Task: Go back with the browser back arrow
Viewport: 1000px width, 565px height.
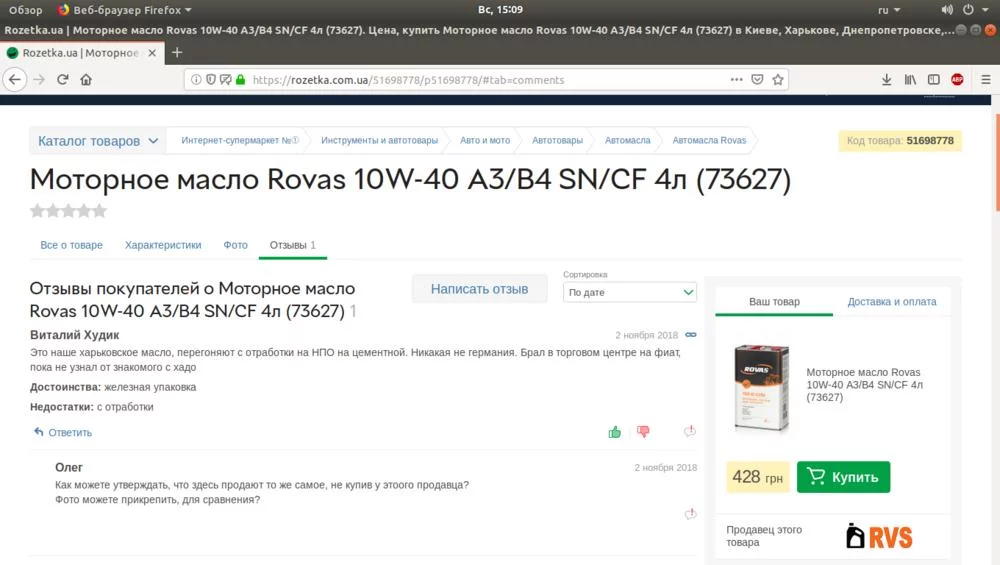Action: click(15, 80)
